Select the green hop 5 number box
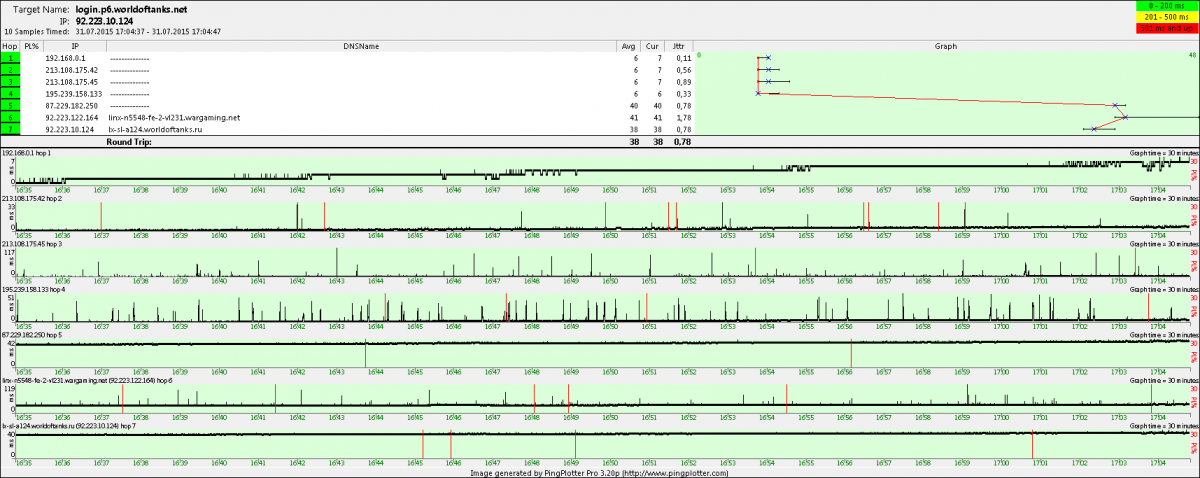1200x478 pixels. pos(9,105)
